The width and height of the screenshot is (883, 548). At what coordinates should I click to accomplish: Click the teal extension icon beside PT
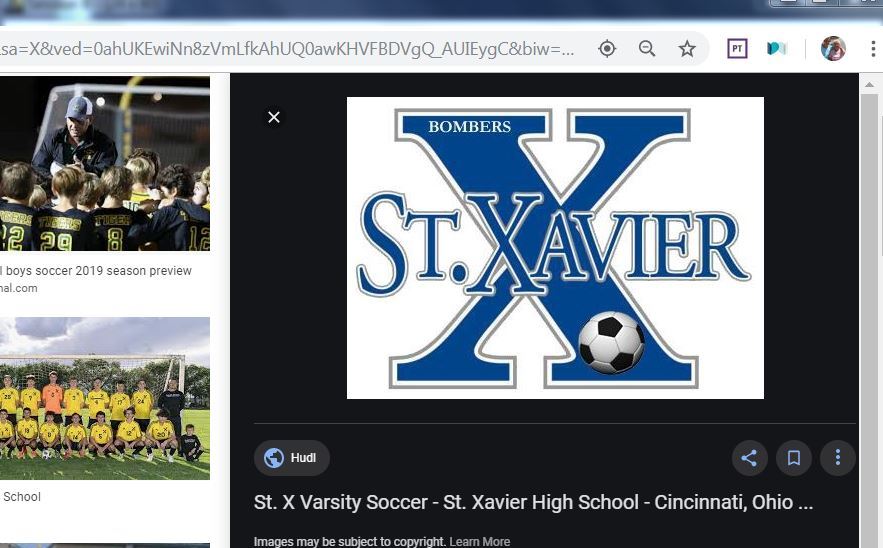777,49
